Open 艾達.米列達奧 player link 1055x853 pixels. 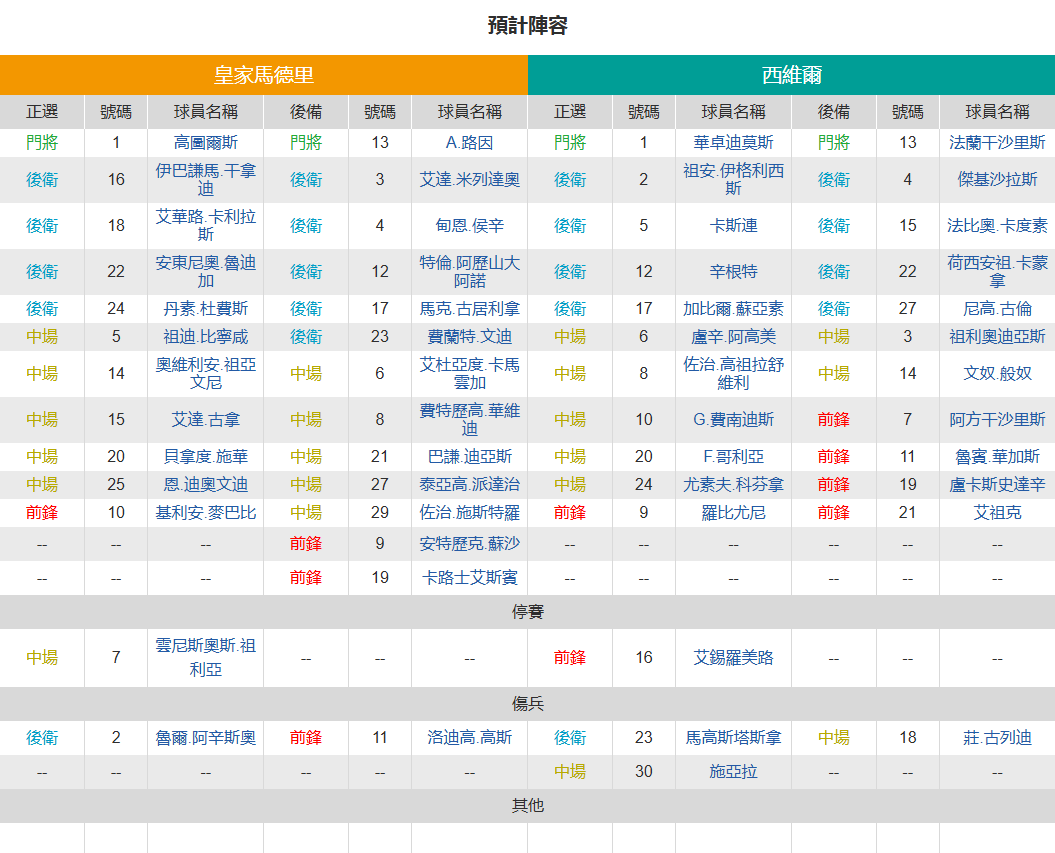coord(469,180)
